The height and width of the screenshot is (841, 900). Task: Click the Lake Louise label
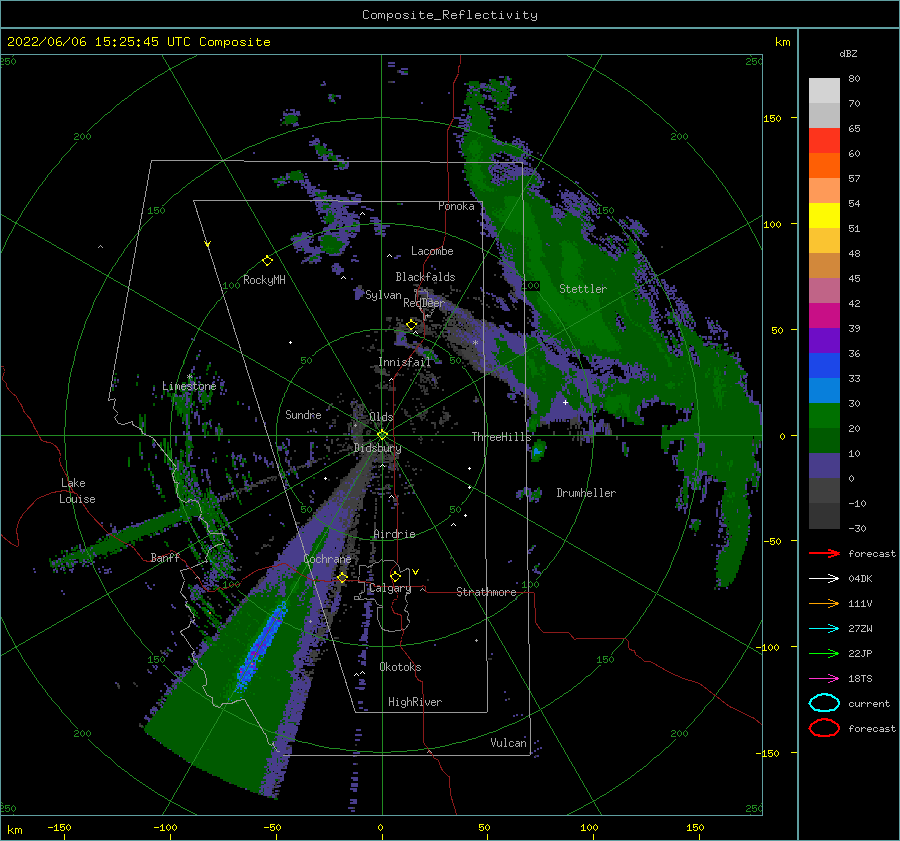(x=77, y=491)
